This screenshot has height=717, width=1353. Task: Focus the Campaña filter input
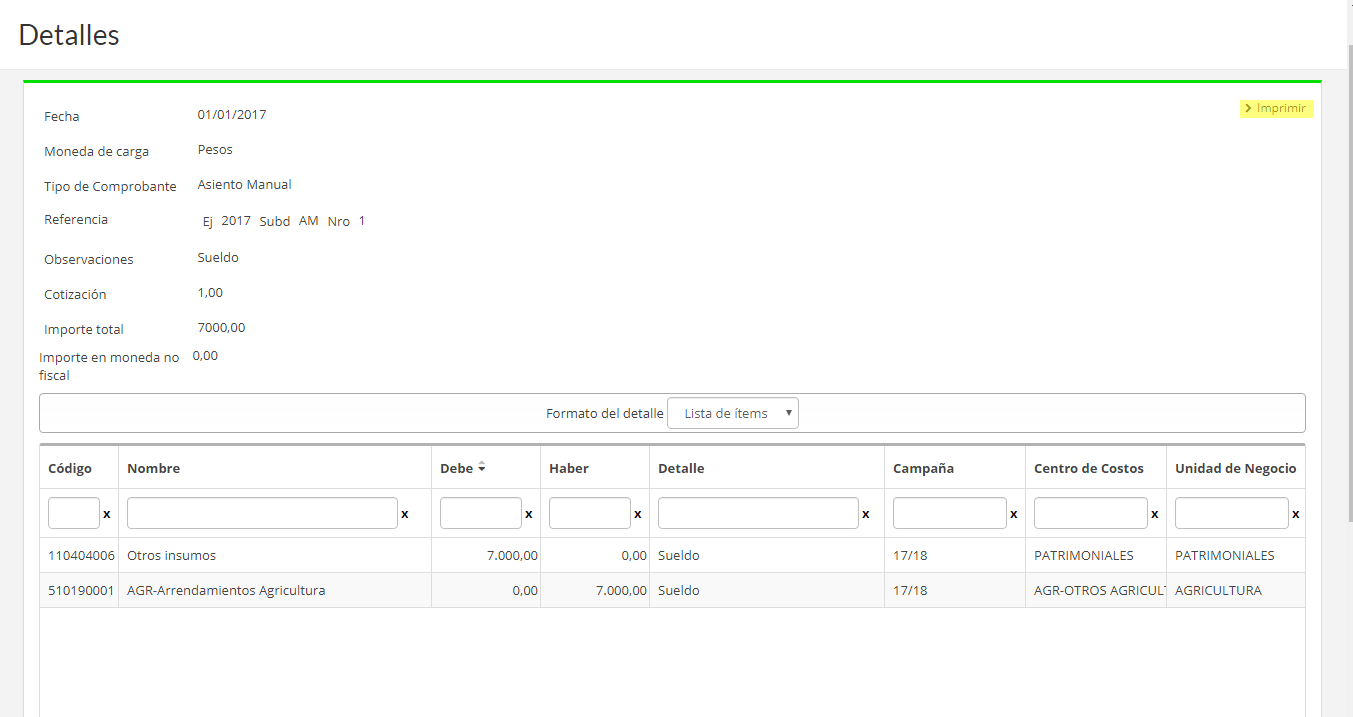pos(950,513)
